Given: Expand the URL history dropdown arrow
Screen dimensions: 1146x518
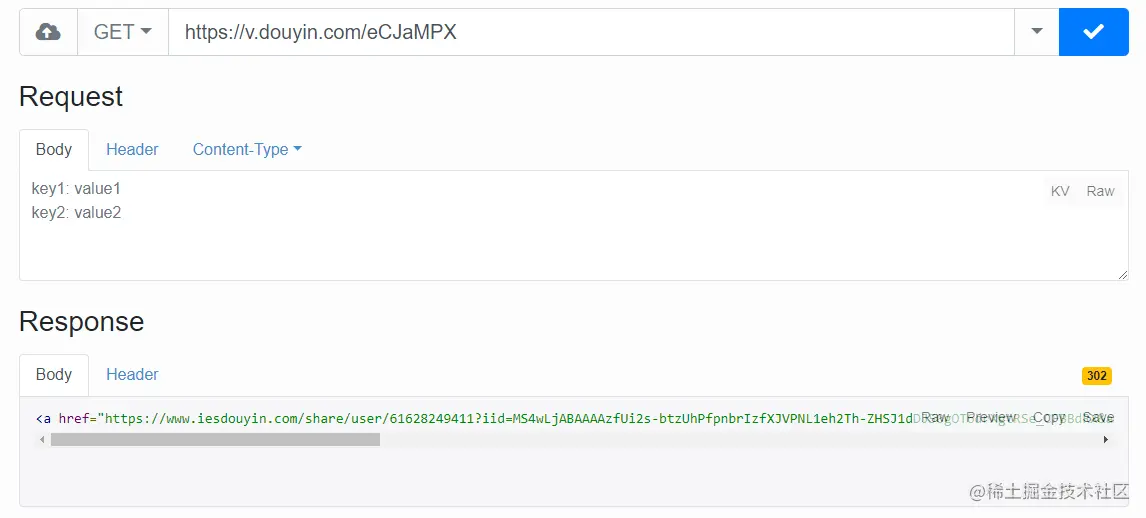Looking at the screenshot, I should (1036, 32).
